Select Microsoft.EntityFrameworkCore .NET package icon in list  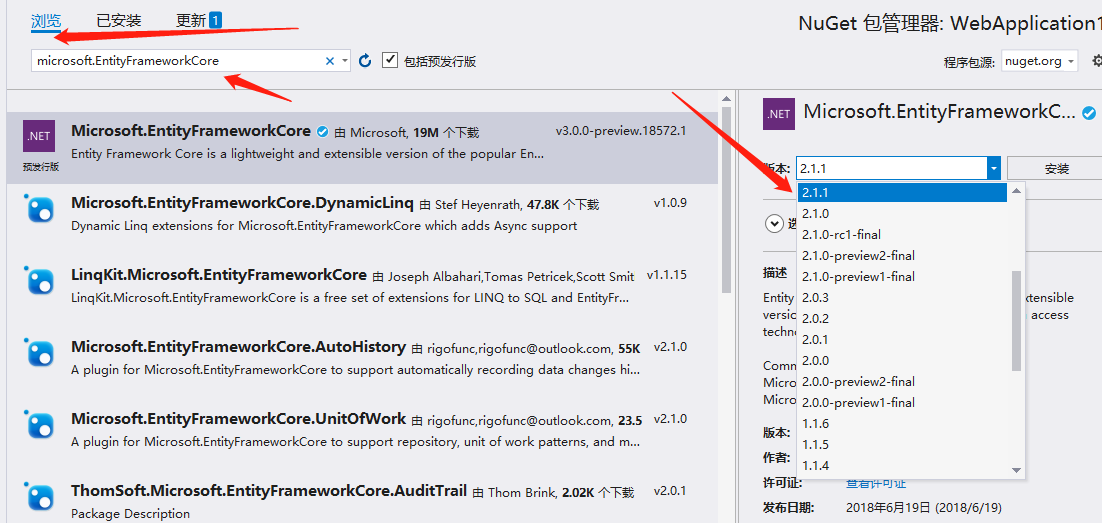(40, 138)
